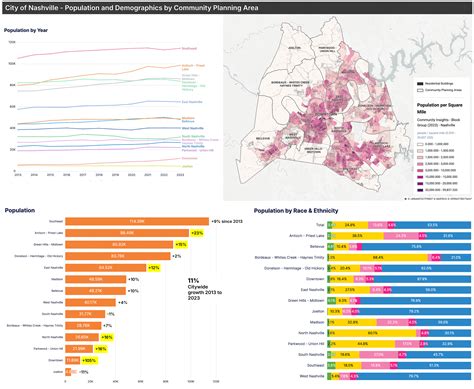Click the light pink segment of the Madison race bar
474x389 pixels.
[393, 322]
